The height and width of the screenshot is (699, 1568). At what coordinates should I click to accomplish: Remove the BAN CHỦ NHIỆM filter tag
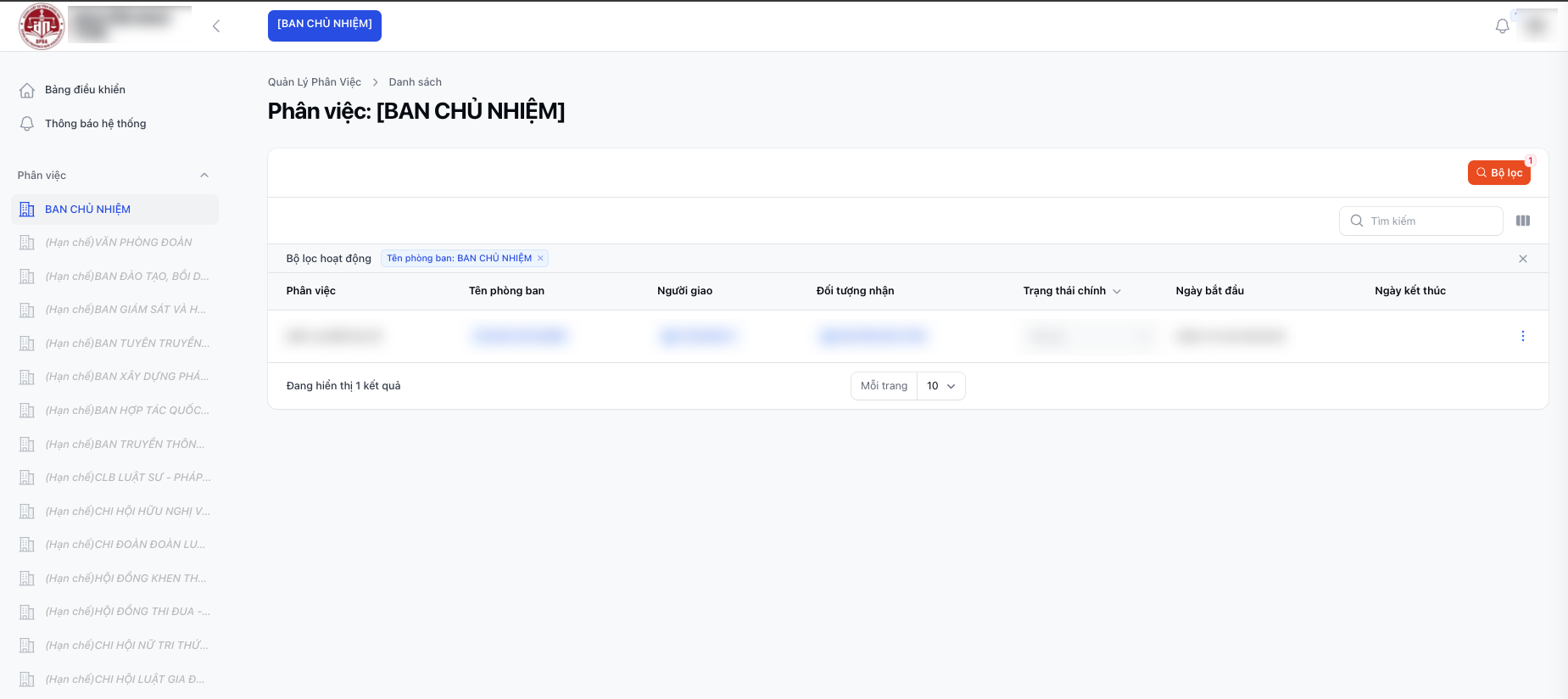tap(540, 259)
